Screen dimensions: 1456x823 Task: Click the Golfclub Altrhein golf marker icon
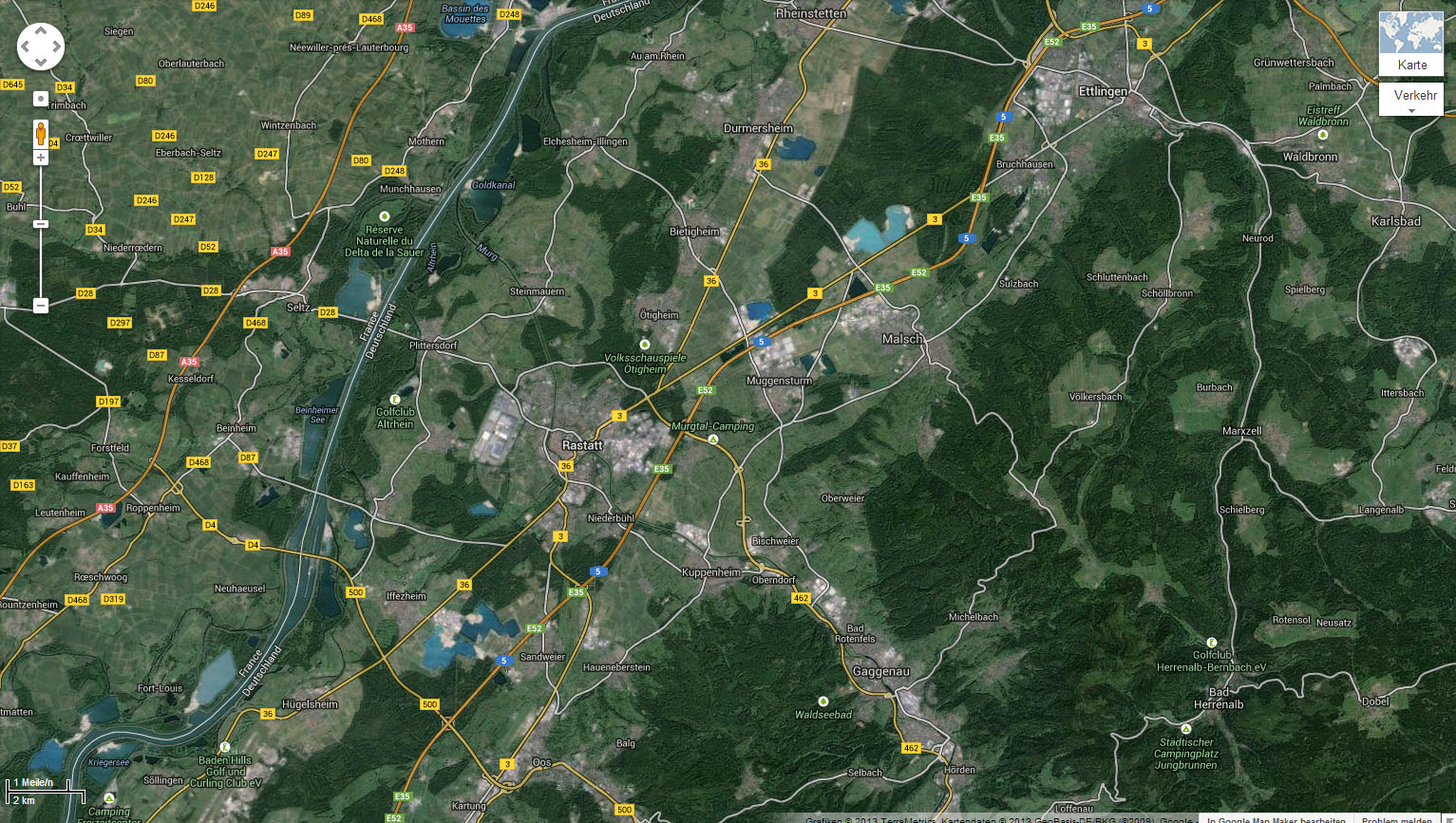tap(395, 400)
